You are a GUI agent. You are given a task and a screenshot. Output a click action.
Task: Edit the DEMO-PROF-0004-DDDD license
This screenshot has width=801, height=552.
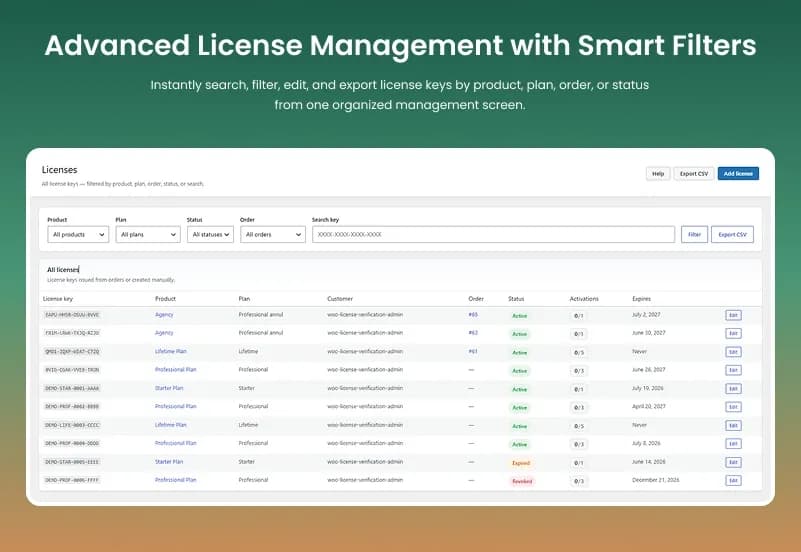tap(733, 444)
